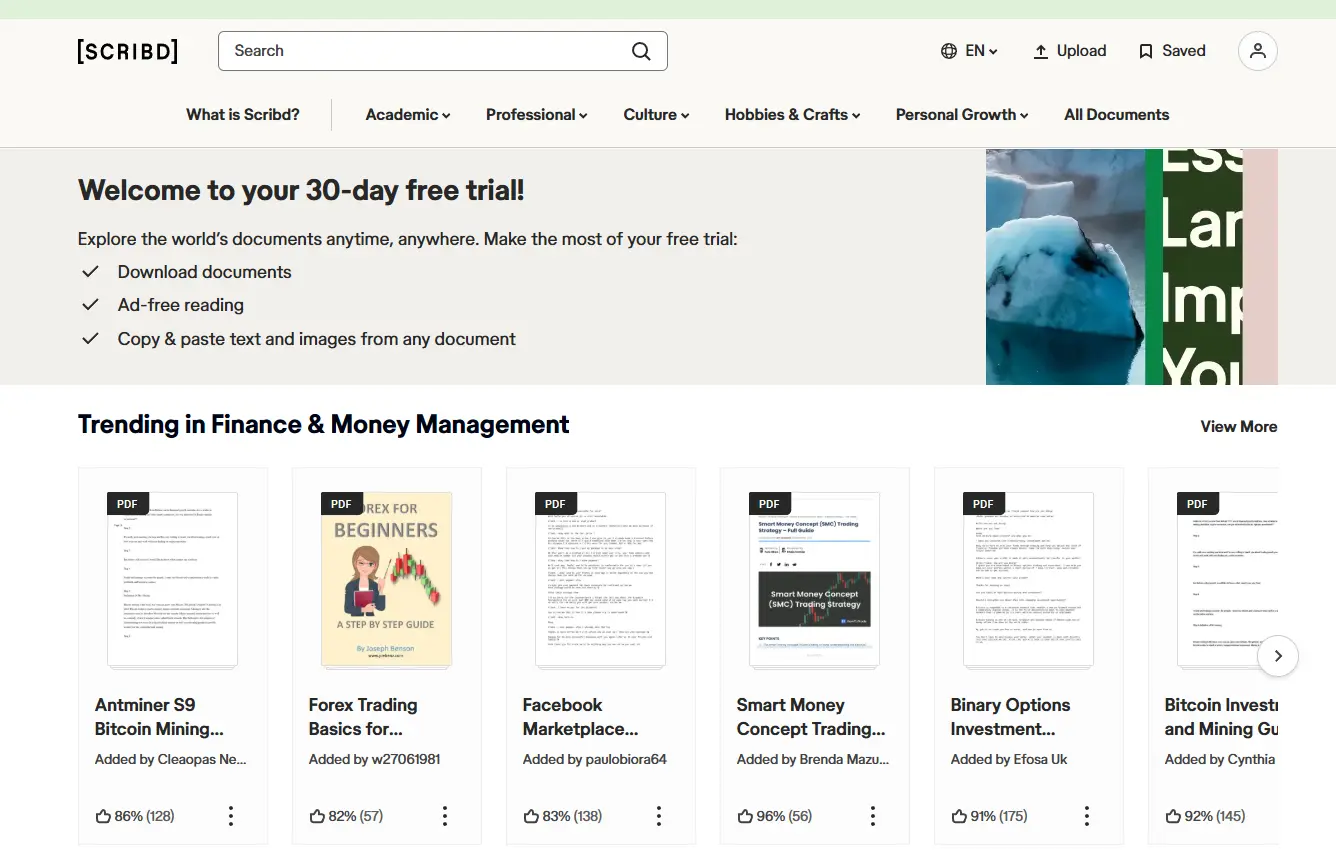Expand the Professional menu

click(x=536, y=115)
